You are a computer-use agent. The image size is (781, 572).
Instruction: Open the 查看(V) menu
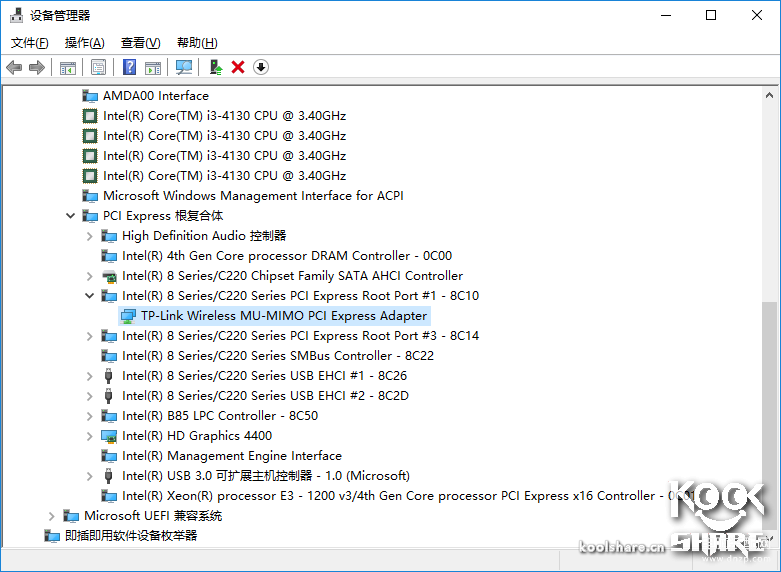[x=140, y=43]
